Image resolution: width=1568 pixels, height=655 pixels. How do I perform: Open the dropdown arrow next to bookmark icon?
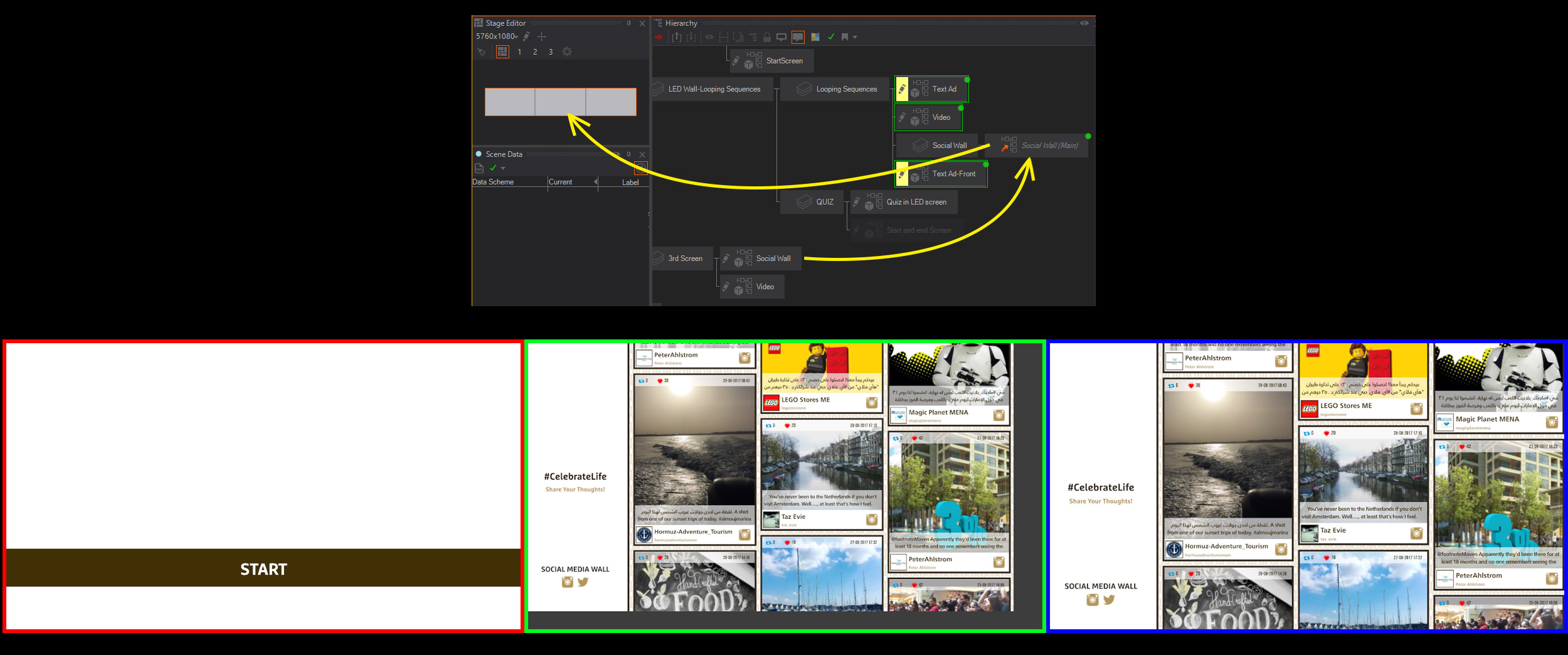pyautogui.click(x=855, y=37)
